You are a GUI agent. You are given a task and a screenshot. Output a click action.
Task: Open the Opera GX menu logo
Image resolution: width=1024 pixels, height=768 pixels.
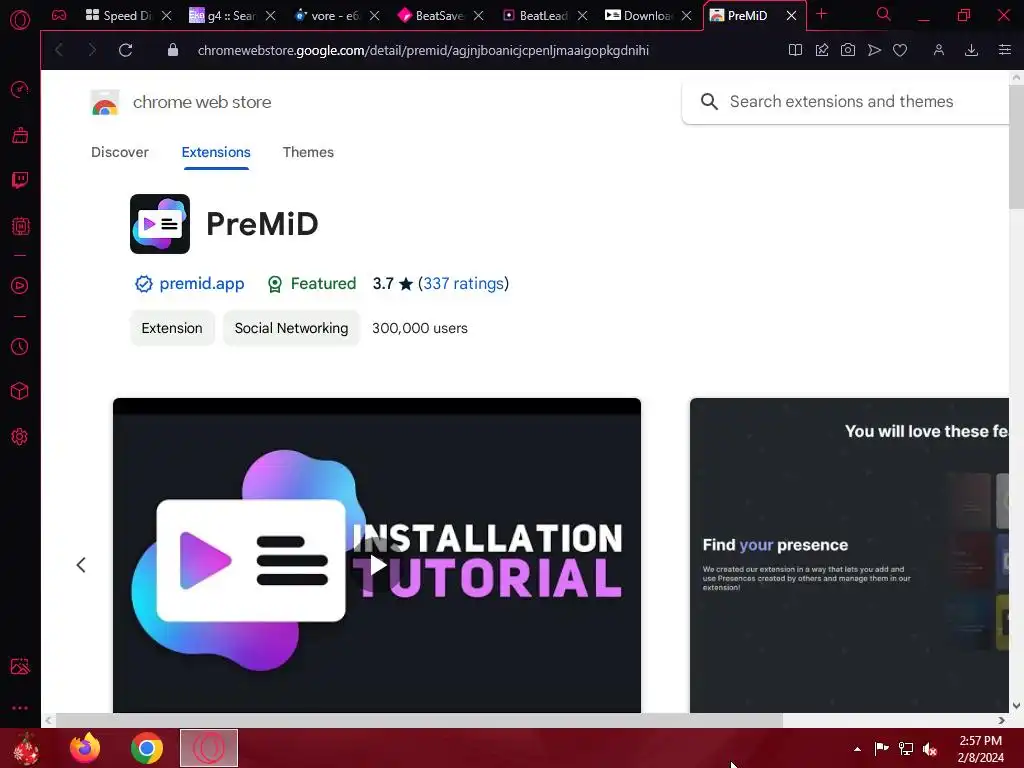tap(20, 20)
